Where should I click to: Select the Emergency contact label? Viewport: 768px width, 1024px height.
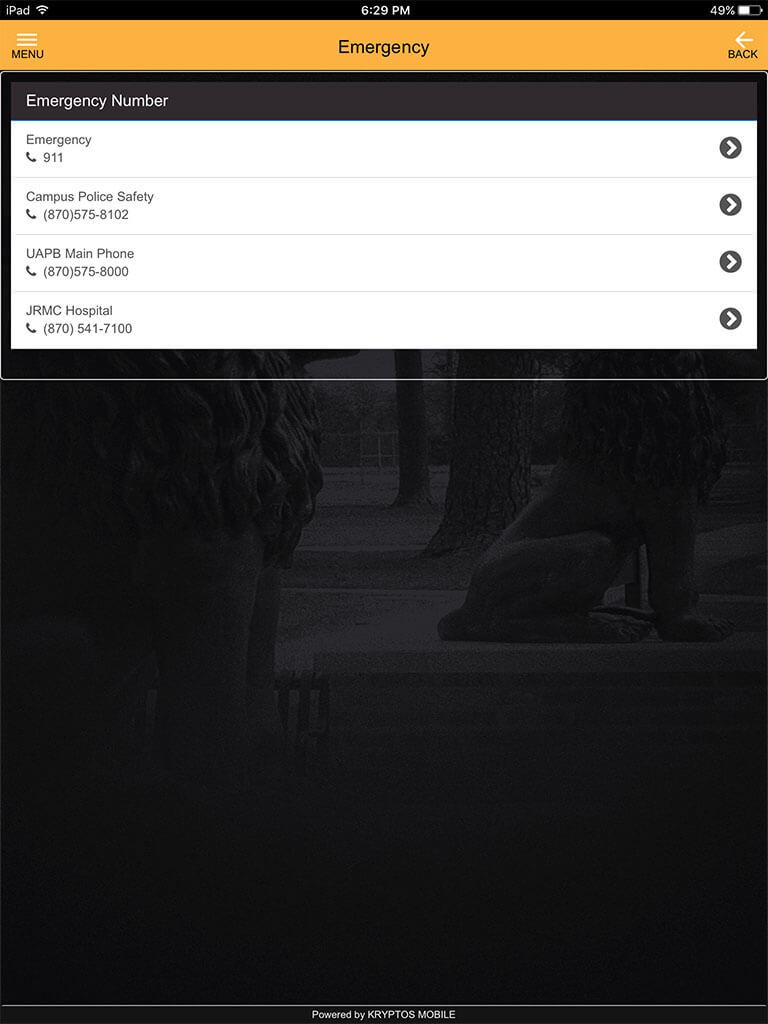click(59, 140)
